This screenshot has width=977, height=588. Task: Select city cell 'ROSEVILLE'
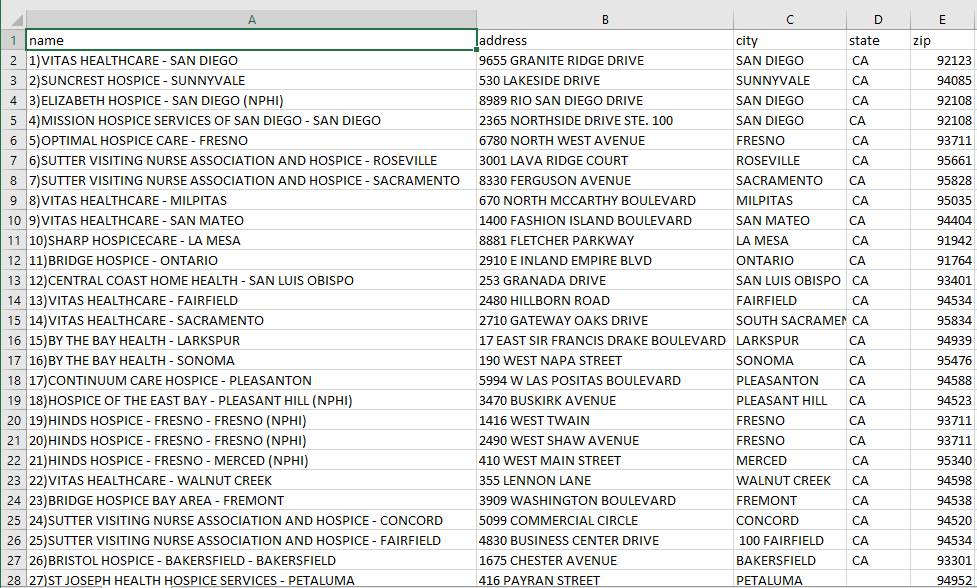(789, 161)
